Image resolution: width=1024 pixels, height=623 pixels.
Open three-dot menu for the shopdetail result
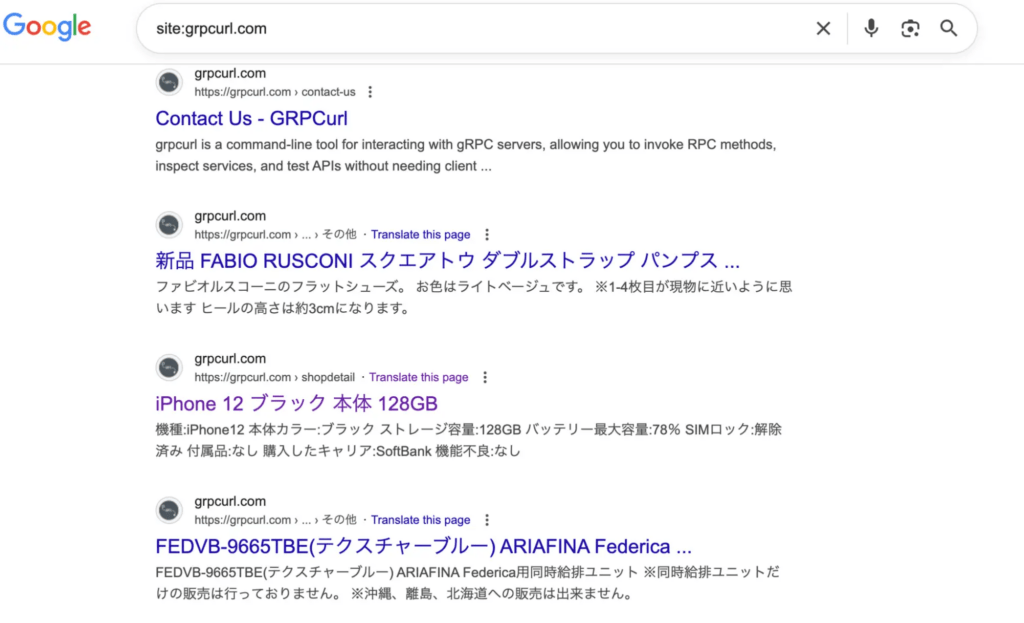(x=485, y=377)
